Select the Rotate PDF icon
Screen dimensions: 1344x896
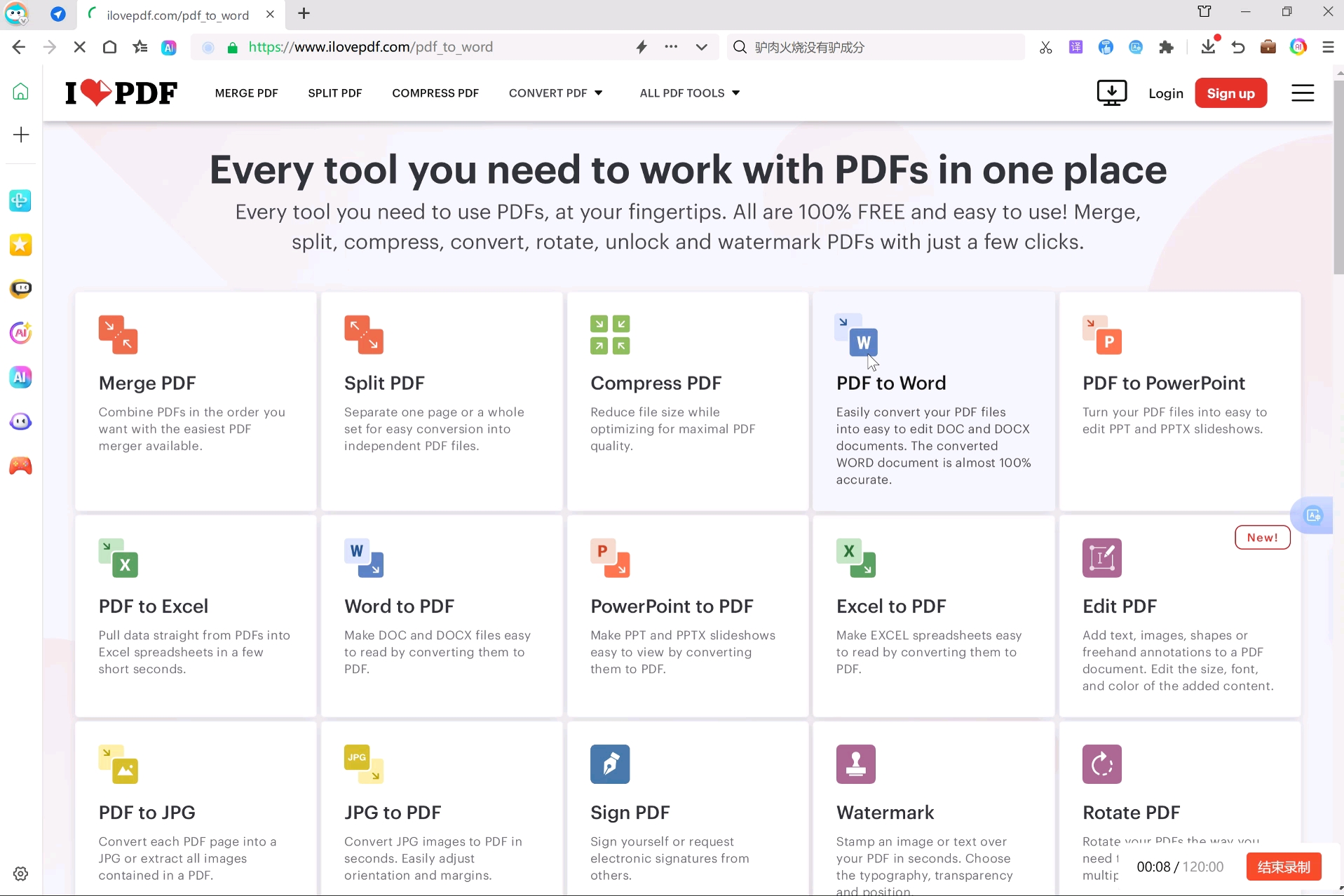click(x=1102, y=764)
